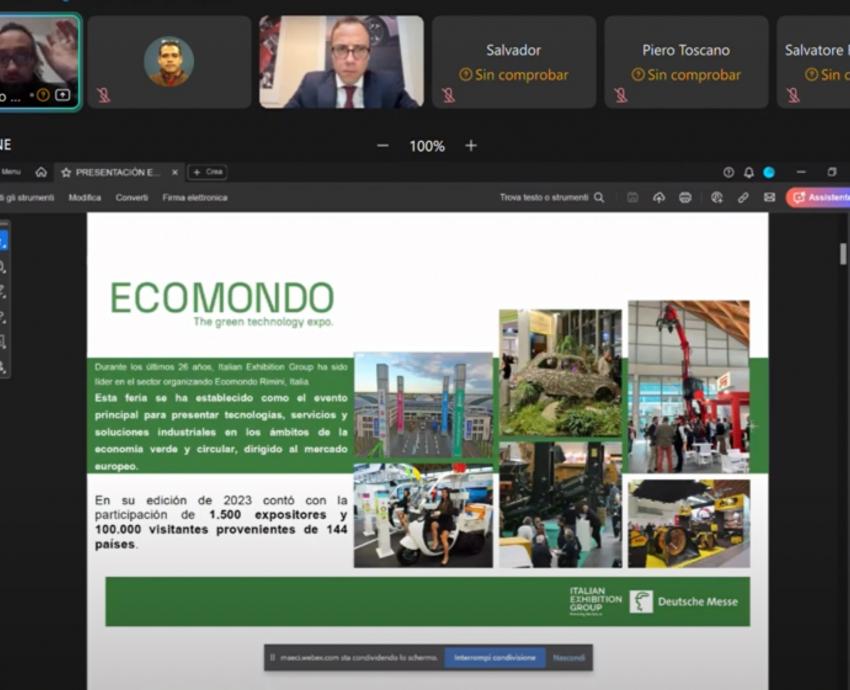
Task: Select the round profile avatar participant tile
Action: pyautogui.click(x=169, y=62)
